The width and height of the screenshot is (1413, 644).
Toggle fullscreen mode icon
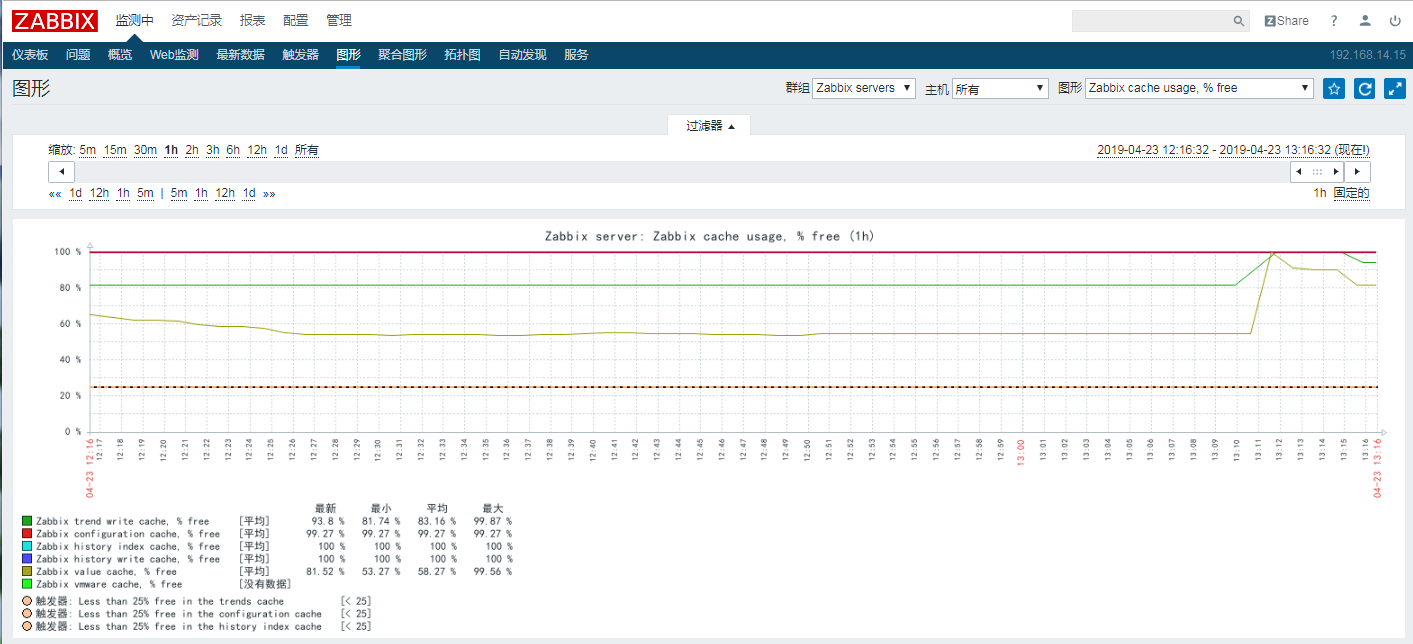click(1395, 89)
